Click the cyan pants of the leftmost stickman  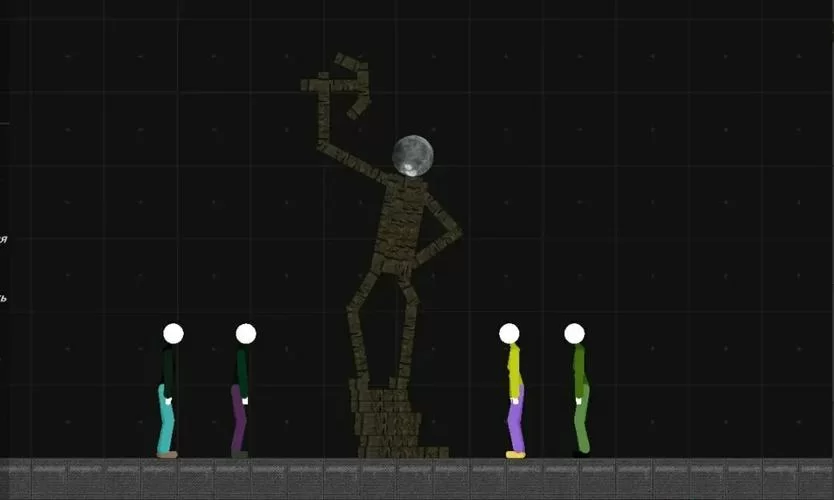click(x=166, y=420)
